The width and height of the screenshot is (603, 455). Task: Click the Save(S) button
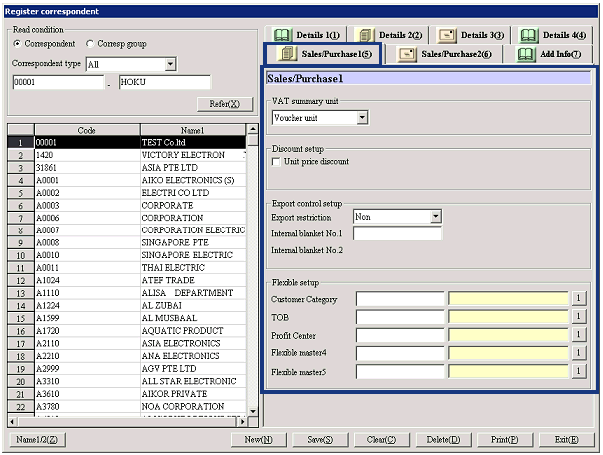pos(320,440)
